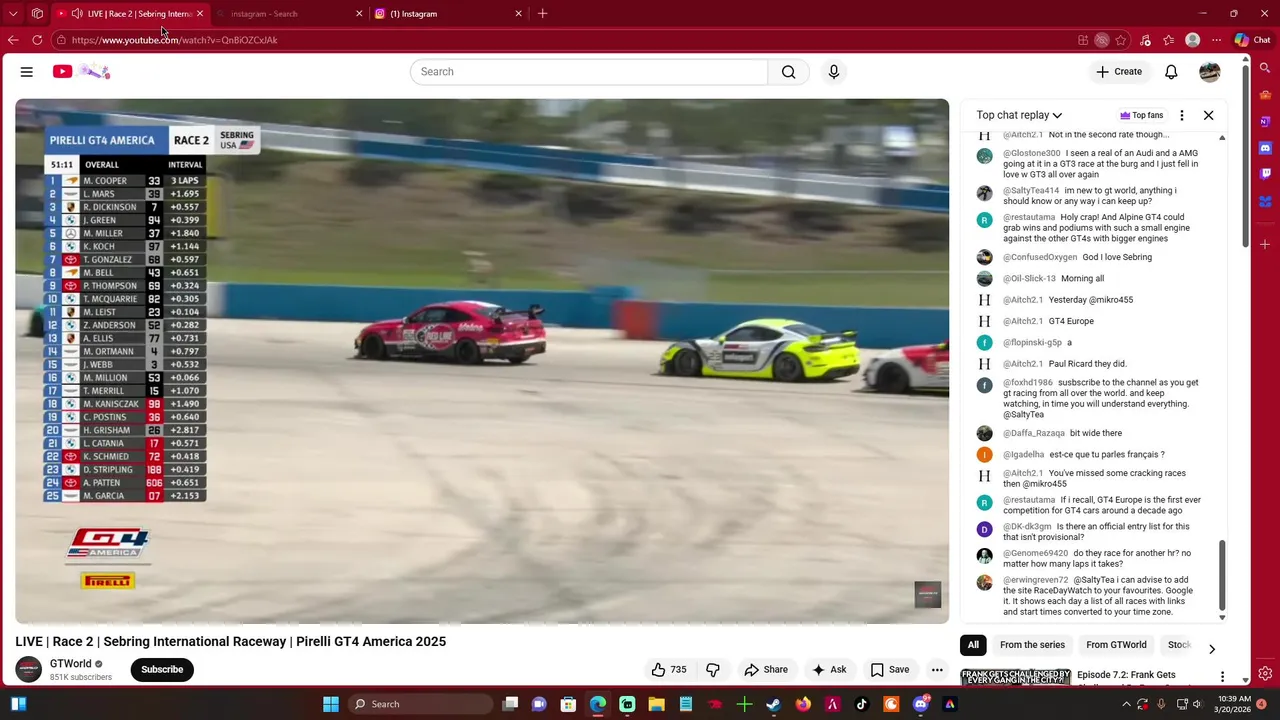The image size is (1280, 720).
Task: Switch to the Instagram Search tab
Action: pos(288,14)
